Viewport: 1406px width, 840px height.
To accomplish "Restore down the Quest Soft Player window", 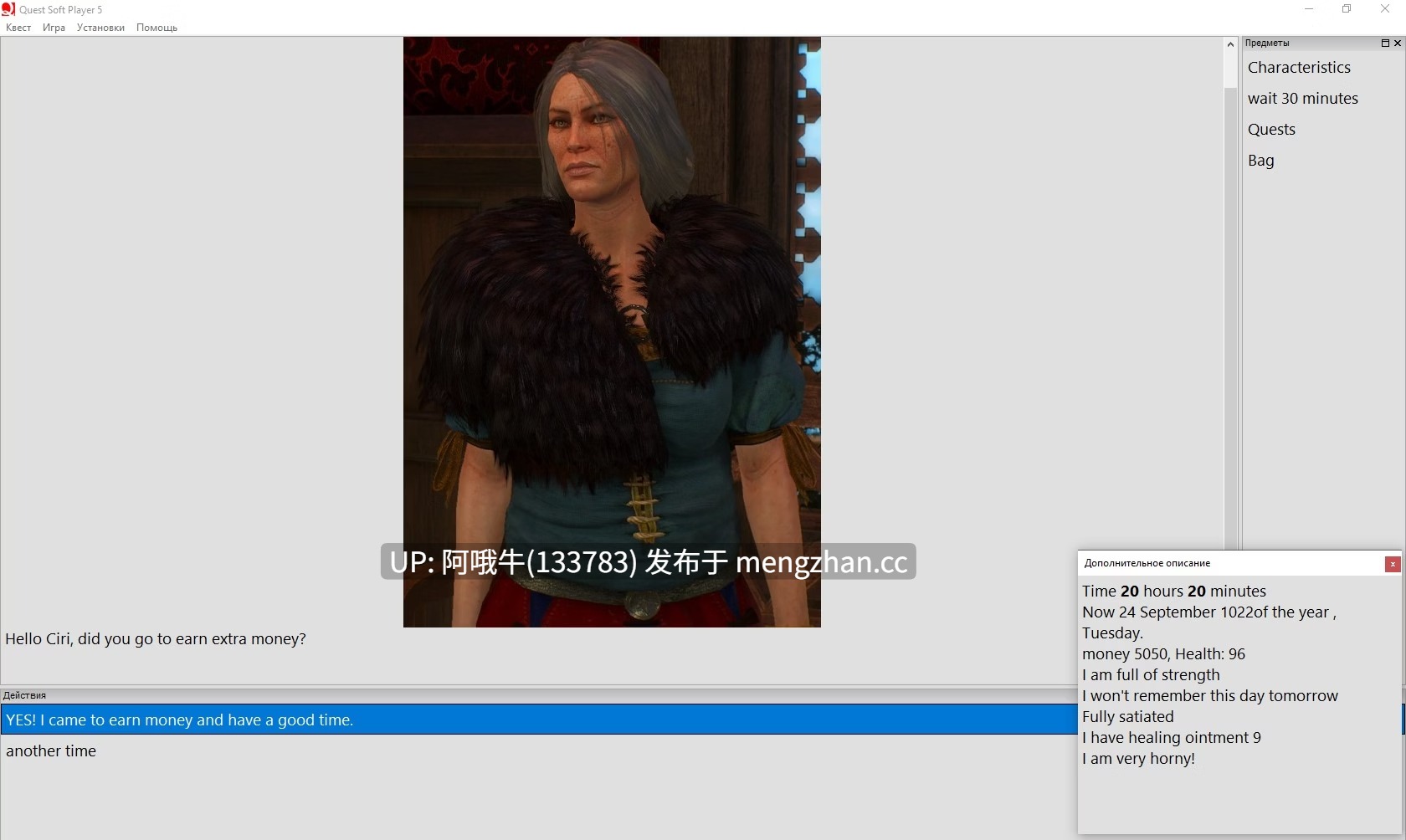I will click(1347, 9).
